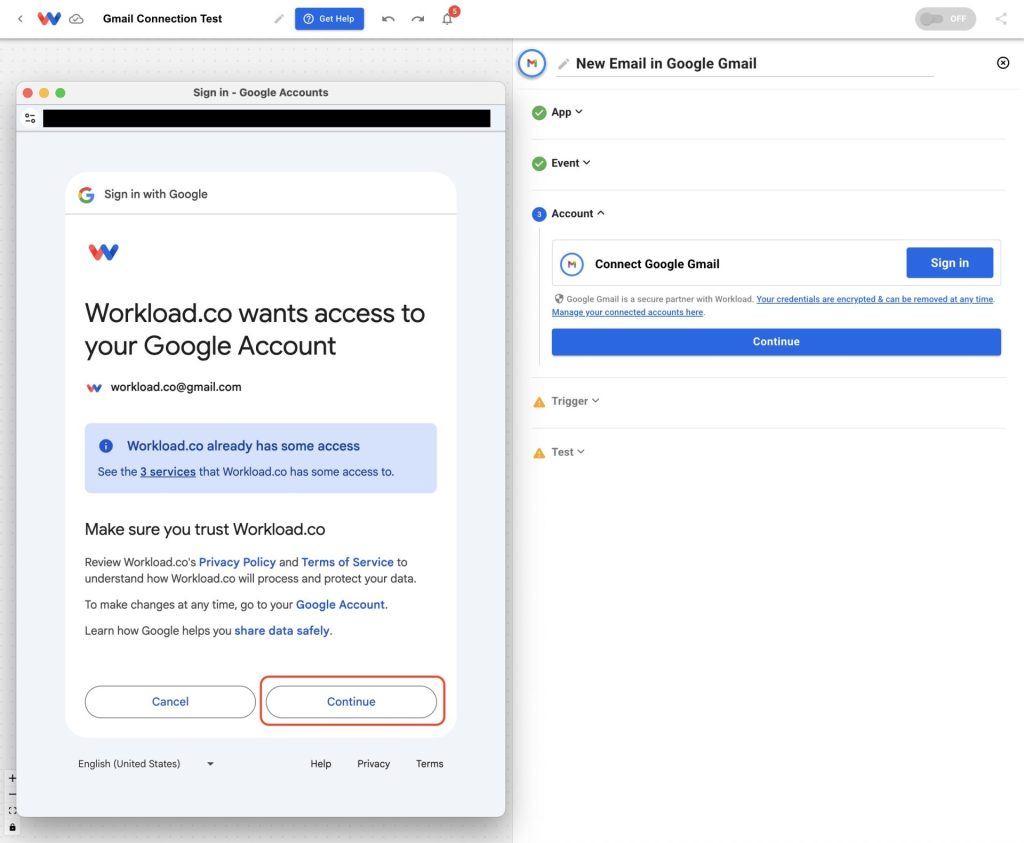Toggle the workflow OFF switch on
Screen dimensions: 1024x843
coord(945,19)
